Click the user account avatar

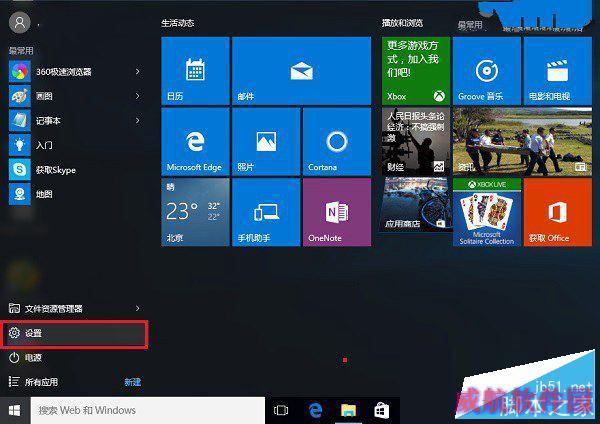click(20, 22)
